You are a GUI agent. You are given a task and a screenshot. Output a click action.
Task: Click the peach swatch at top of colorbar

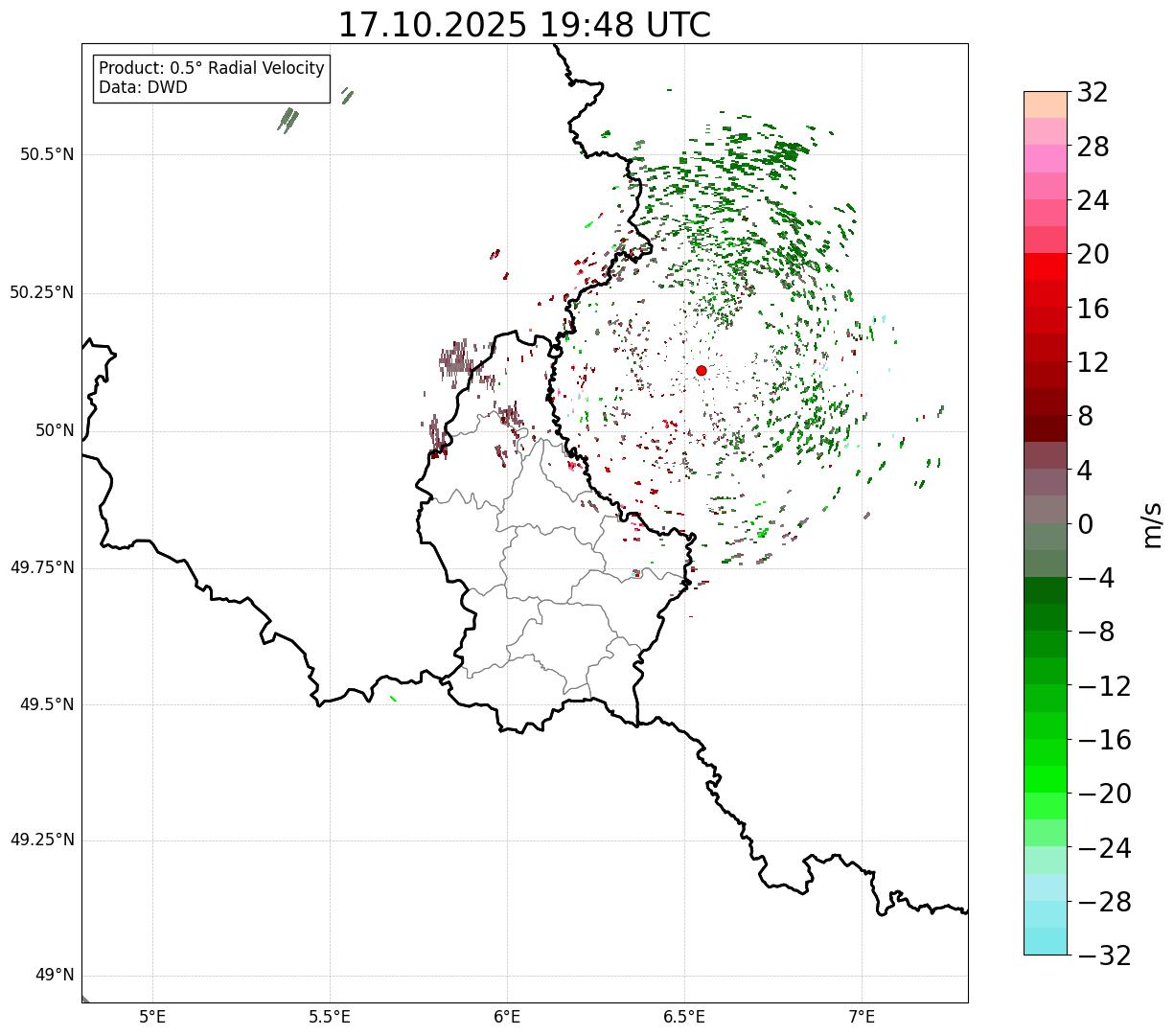(x=1046, y=104)
